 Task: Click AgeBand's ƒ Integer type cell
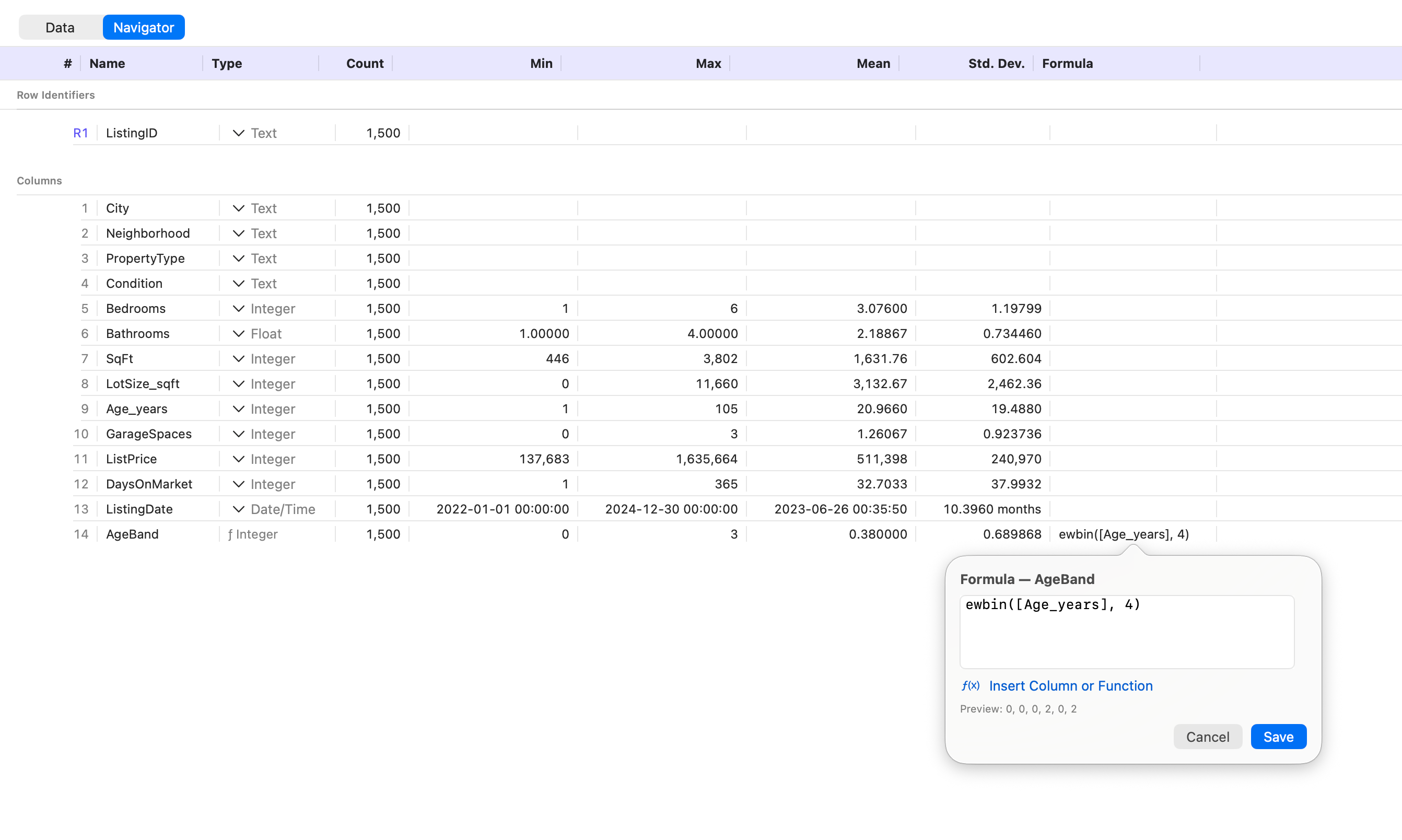(252, 534)
